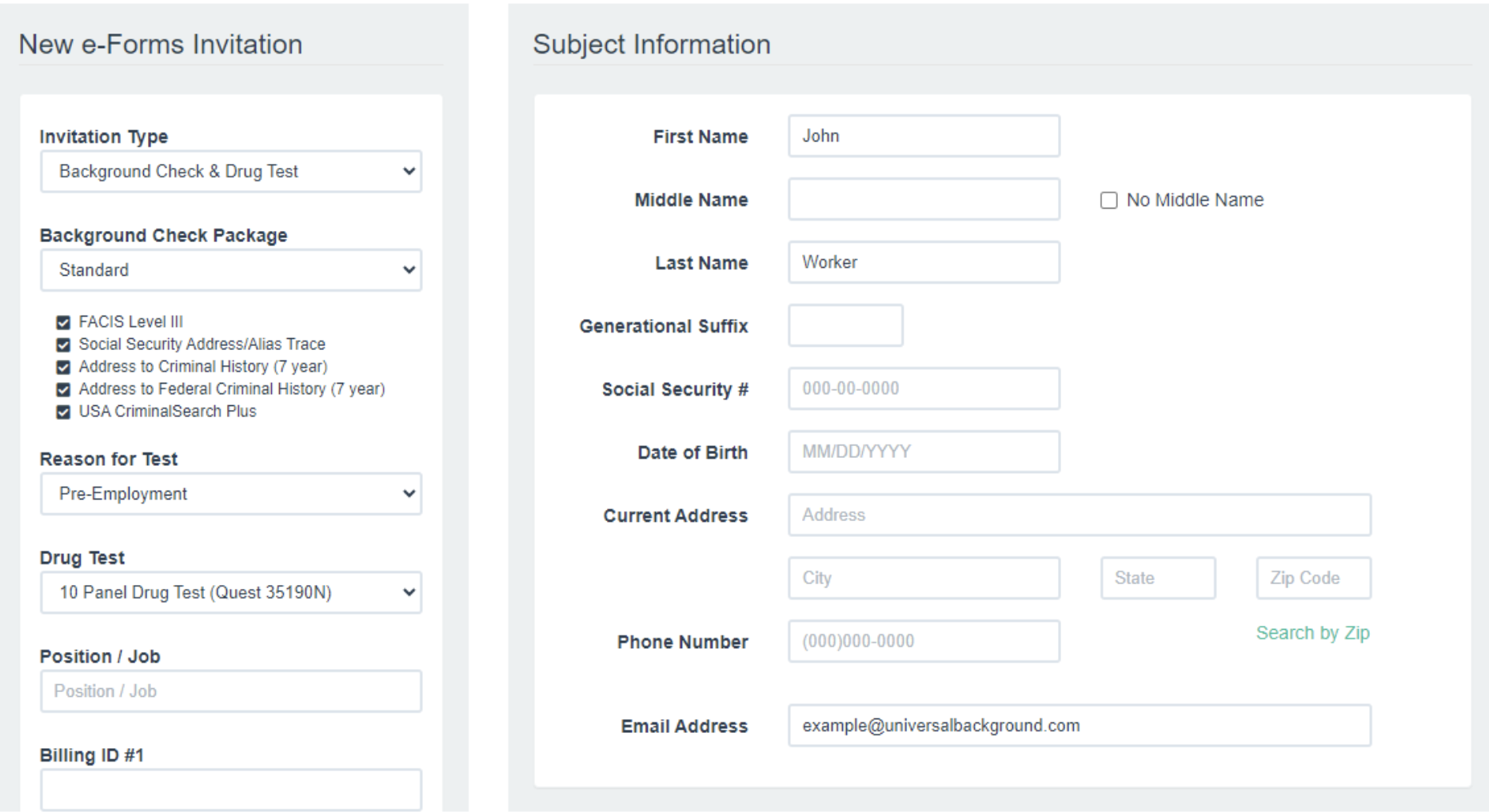Click the Billing ID #1 input
This screenshot has height=812, width=1489.
231,790
